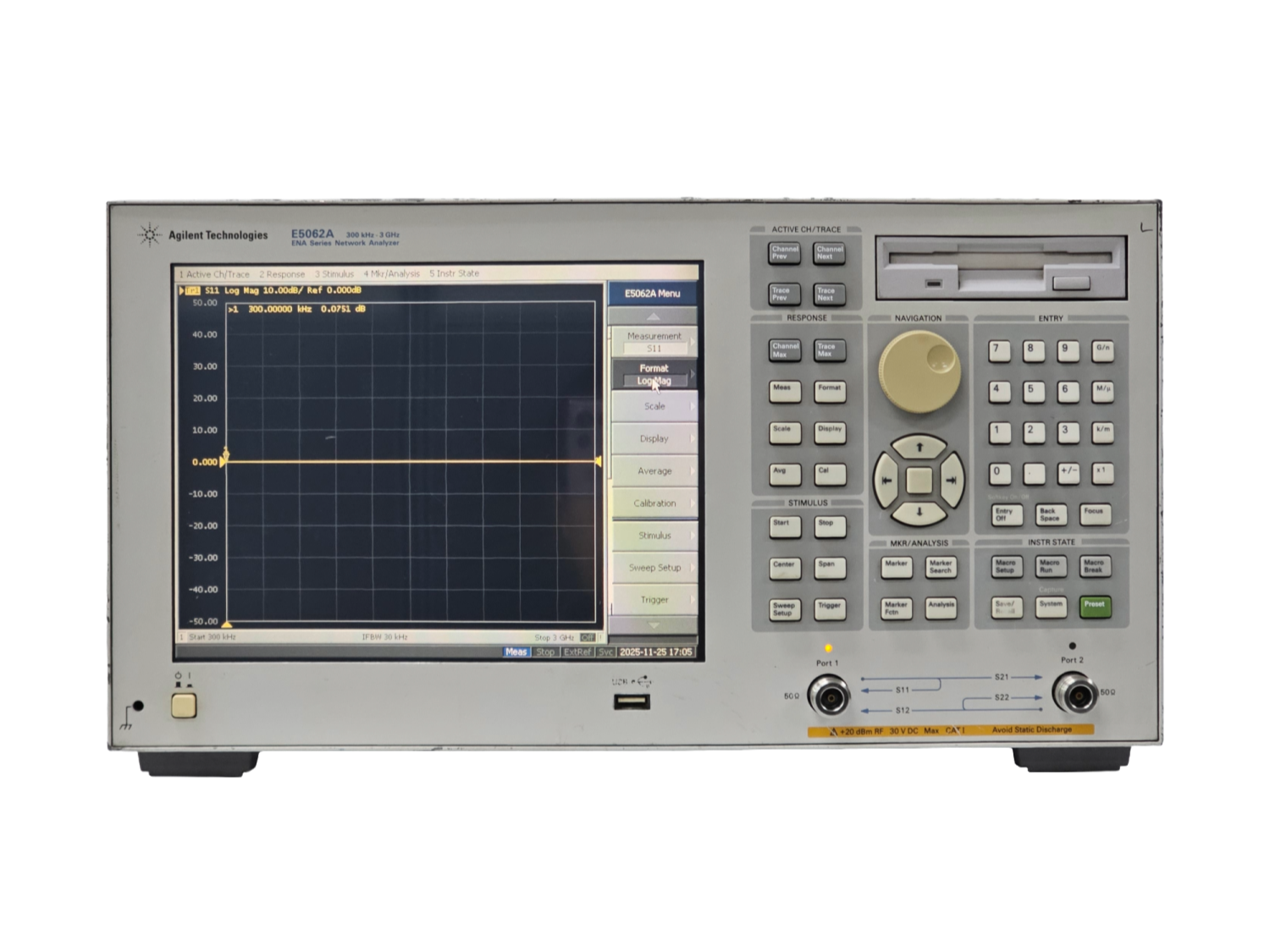Click the date and time readout
Viewport: 1270px width, 952px height.
tap(655, 652)
